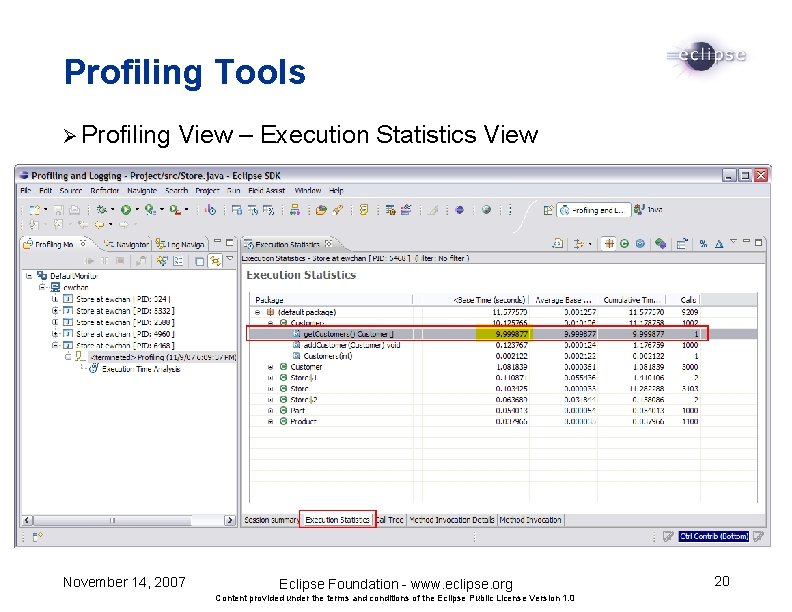Sort by the Calls column header

pos(683,300)
